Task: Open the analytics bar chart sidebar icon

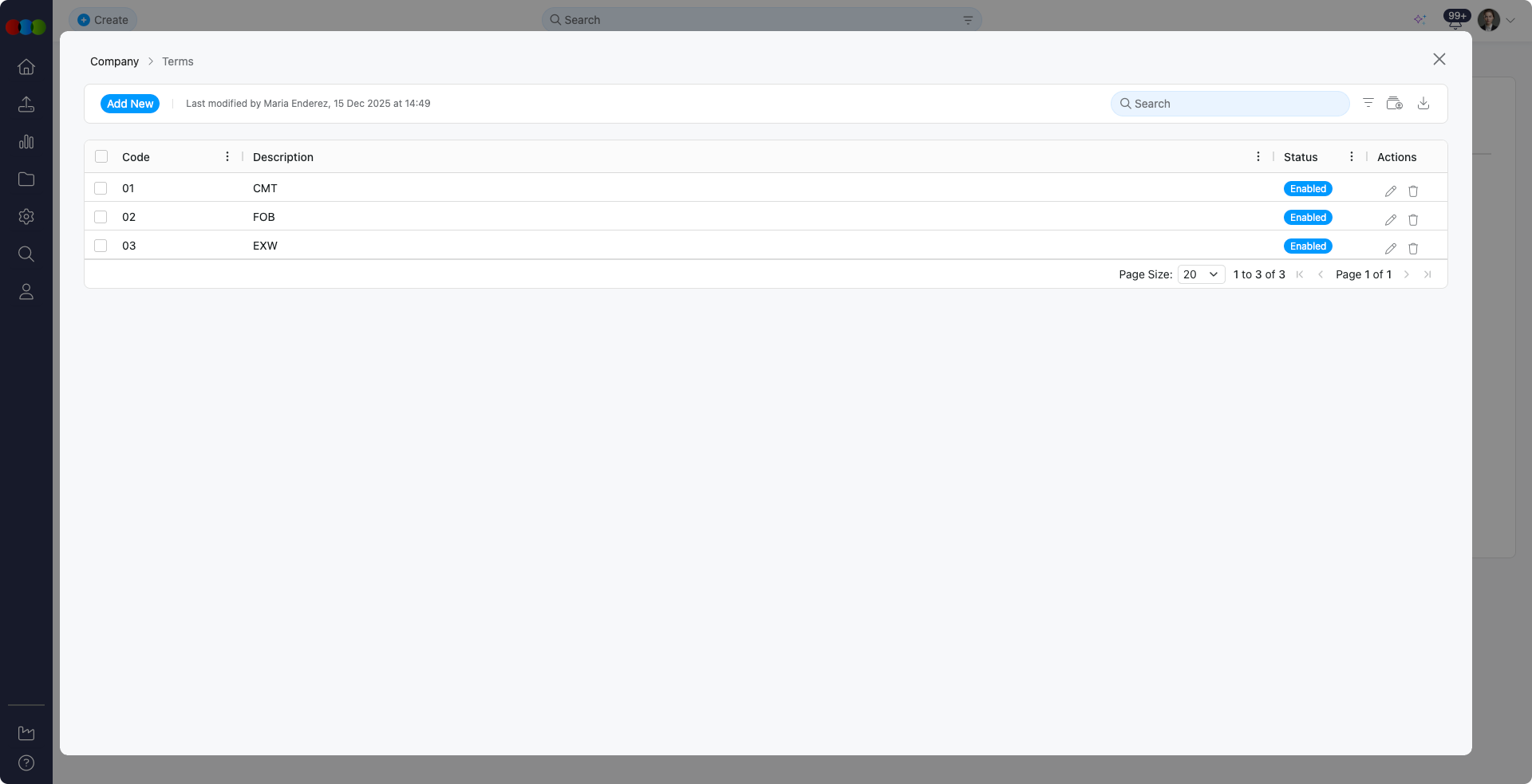Action: tap(26, 141)
